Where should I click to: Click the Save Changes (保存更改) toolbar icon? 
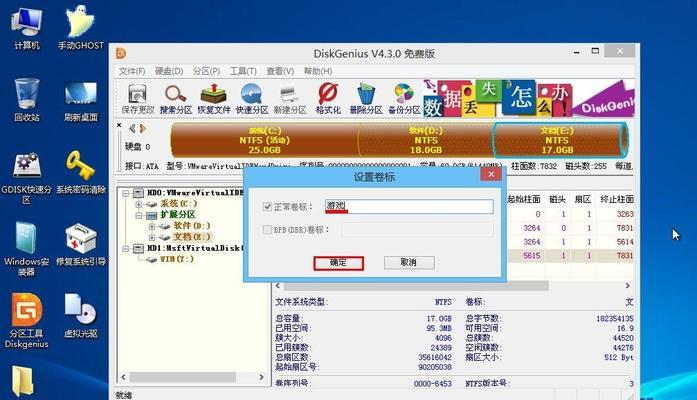(137, 99)
